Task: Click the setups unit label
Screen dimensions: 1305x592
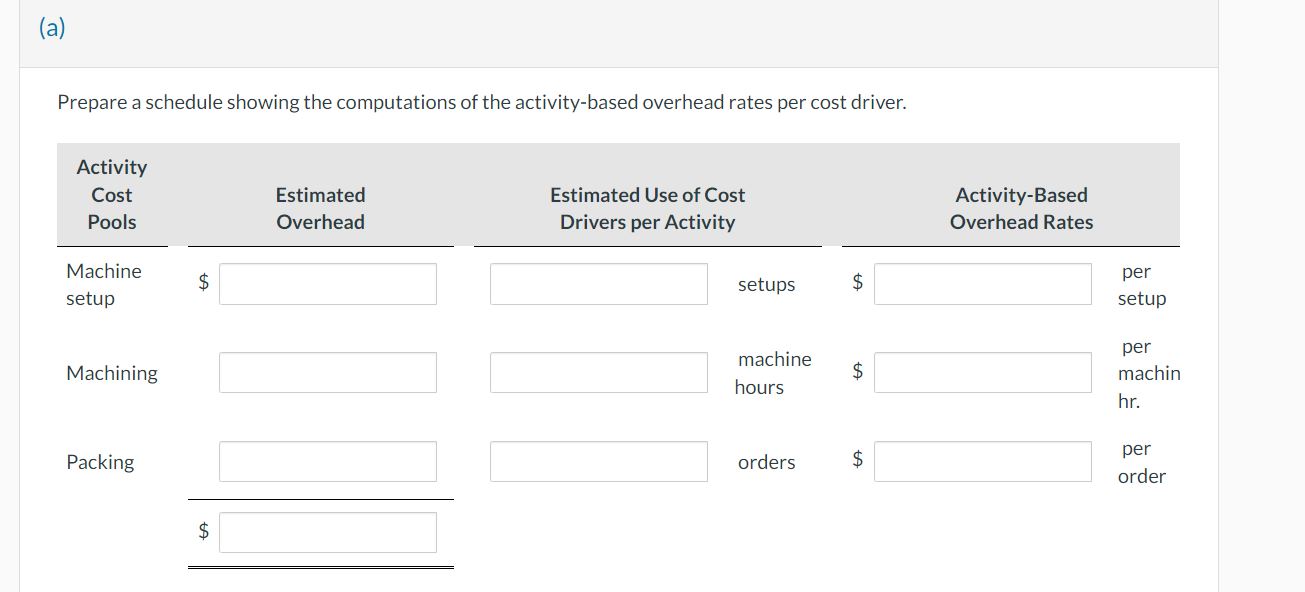Action: point(766,284)
